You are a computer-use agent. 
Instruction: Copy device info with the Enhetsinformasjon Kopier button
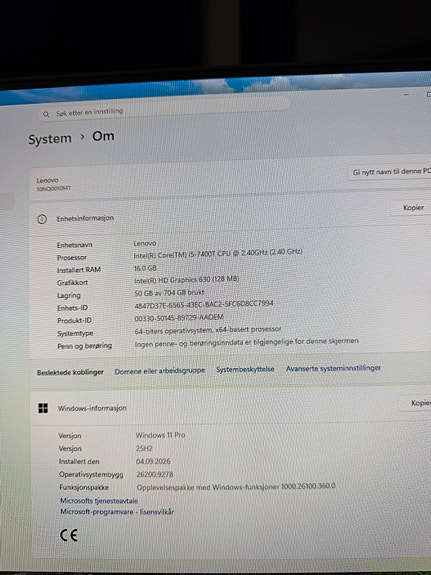(413, 208)
